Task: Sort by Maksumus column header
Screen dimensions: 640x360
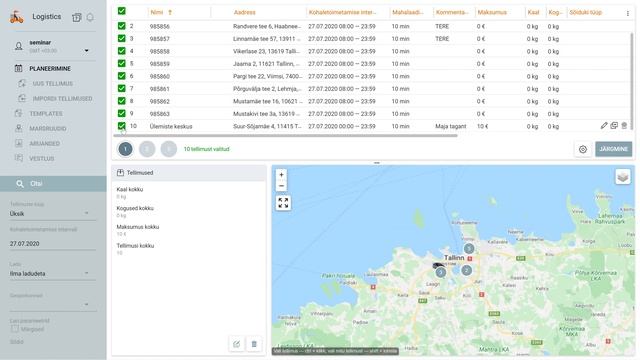Action: click(x=492, y=12)
